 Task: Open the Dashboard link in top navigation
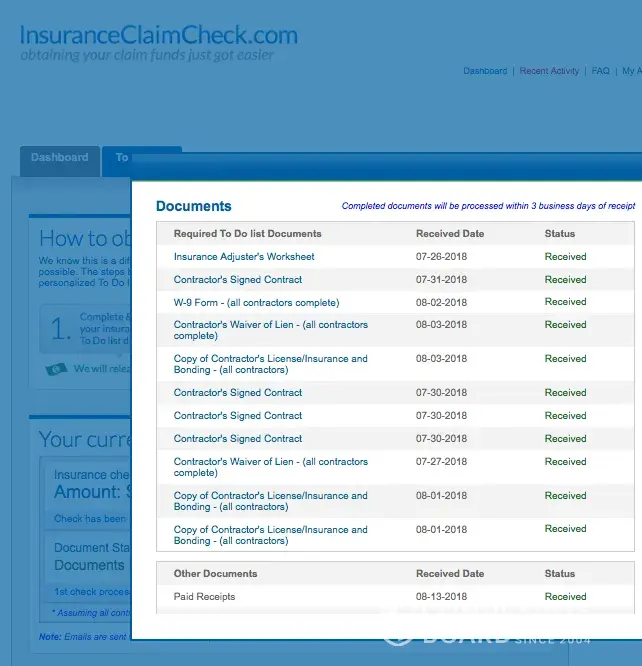485,71
